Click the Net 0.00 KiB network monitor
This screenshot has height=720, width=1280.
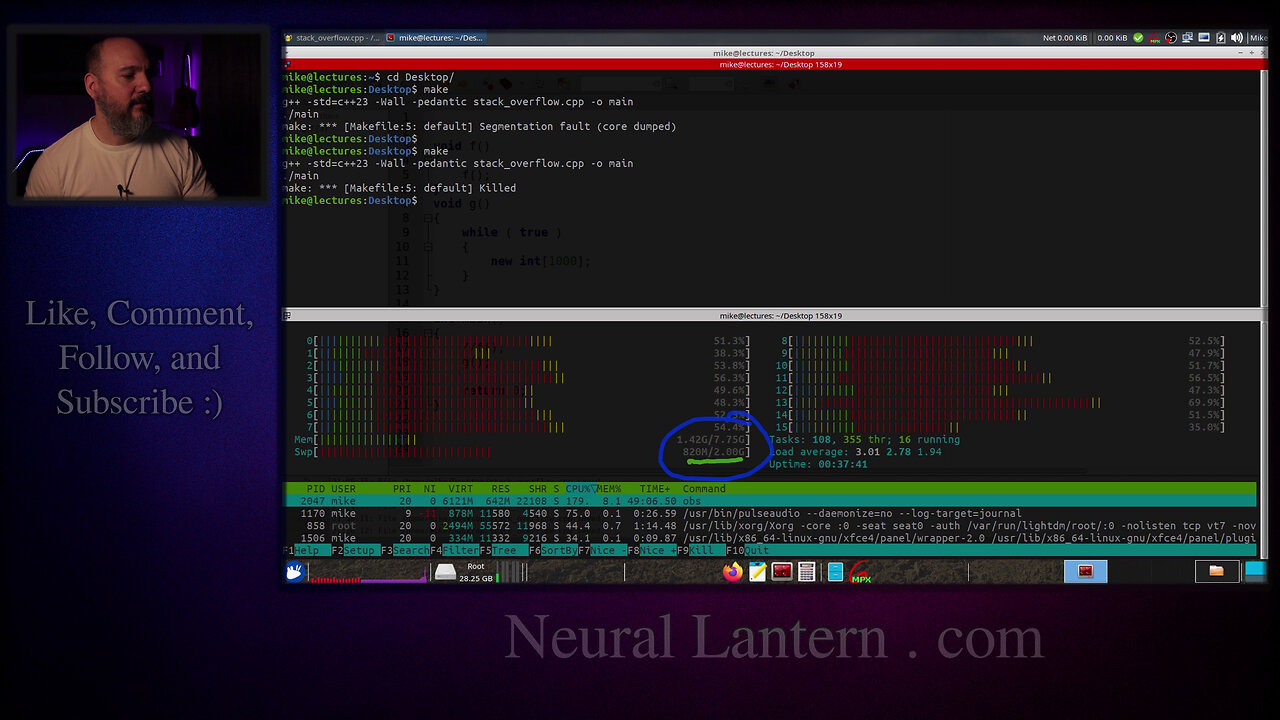coord(1064,38)
